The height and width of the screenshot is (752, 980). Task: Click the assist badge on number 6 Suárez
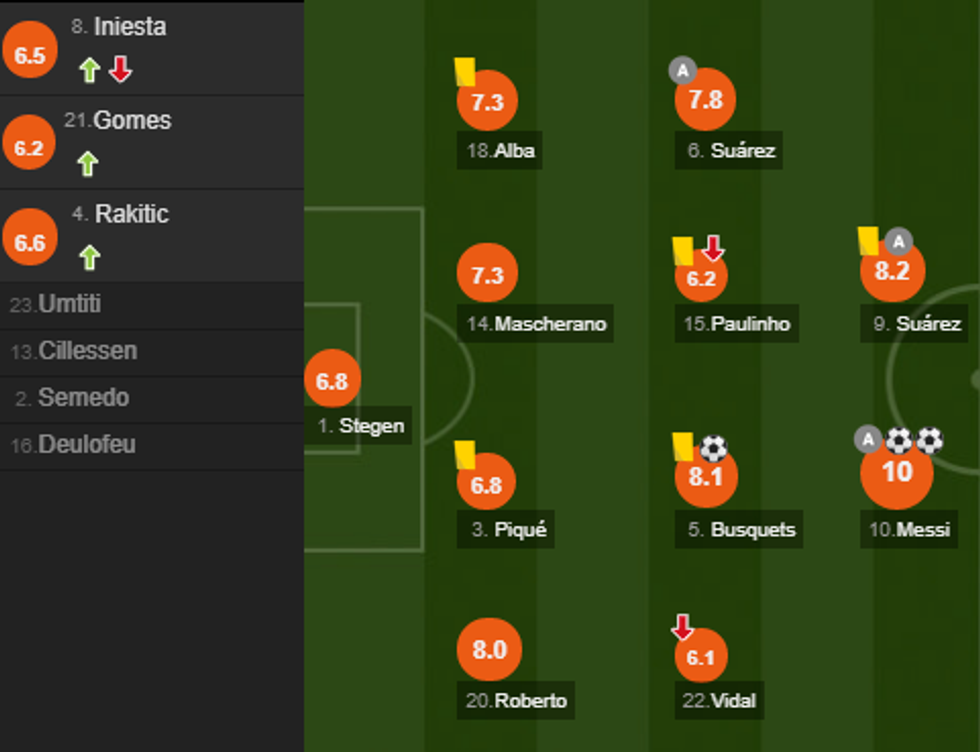(x=682, y=71)
